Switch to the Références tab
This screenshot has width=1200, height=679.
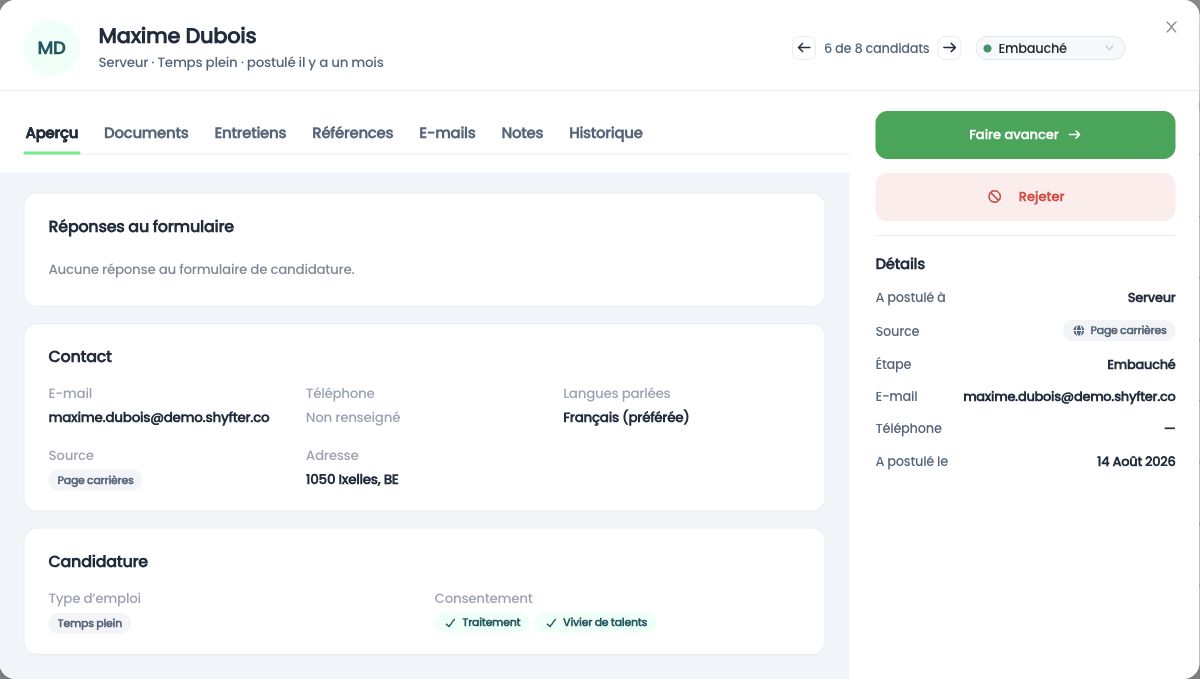[x=352, y=133]
